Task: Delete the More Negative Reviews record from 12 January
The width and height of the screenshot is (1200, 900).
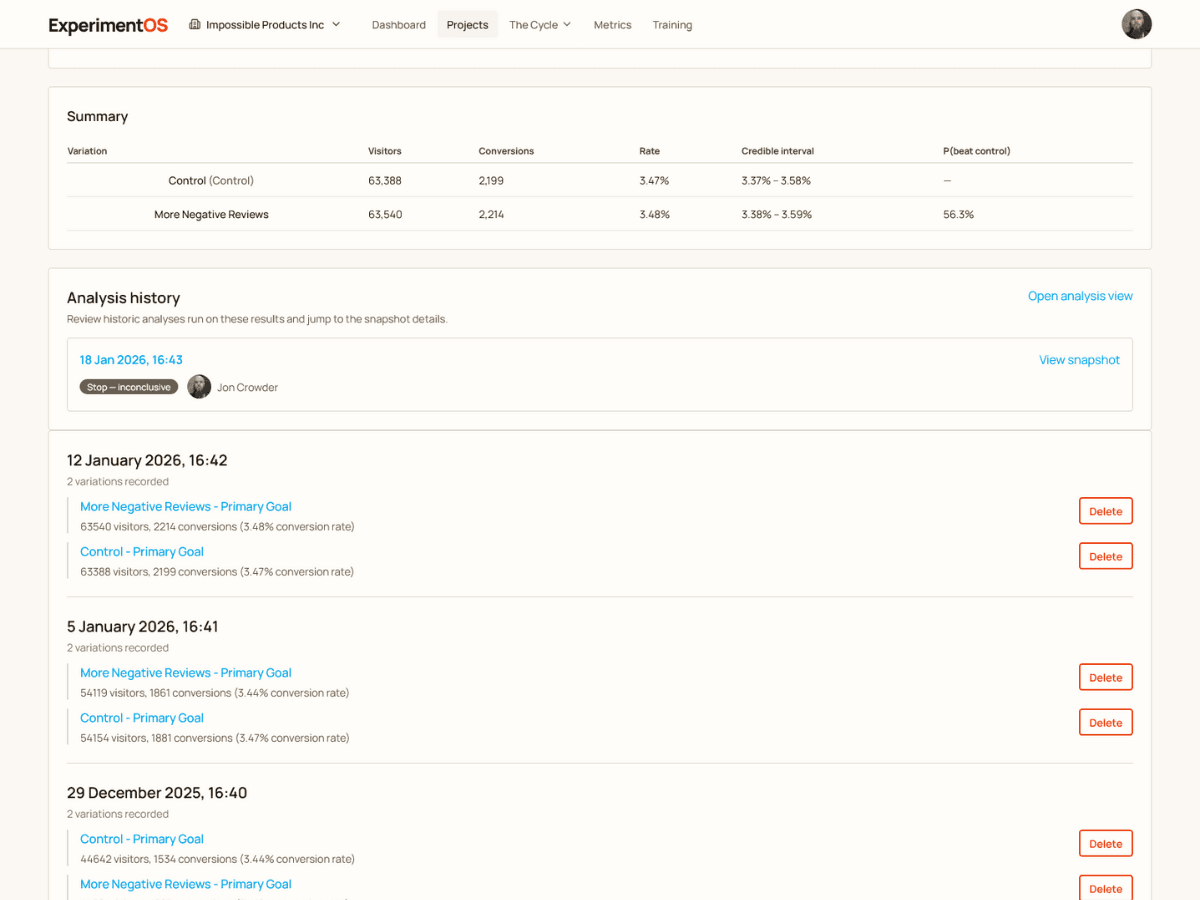Action: [x=1105, y=510]
